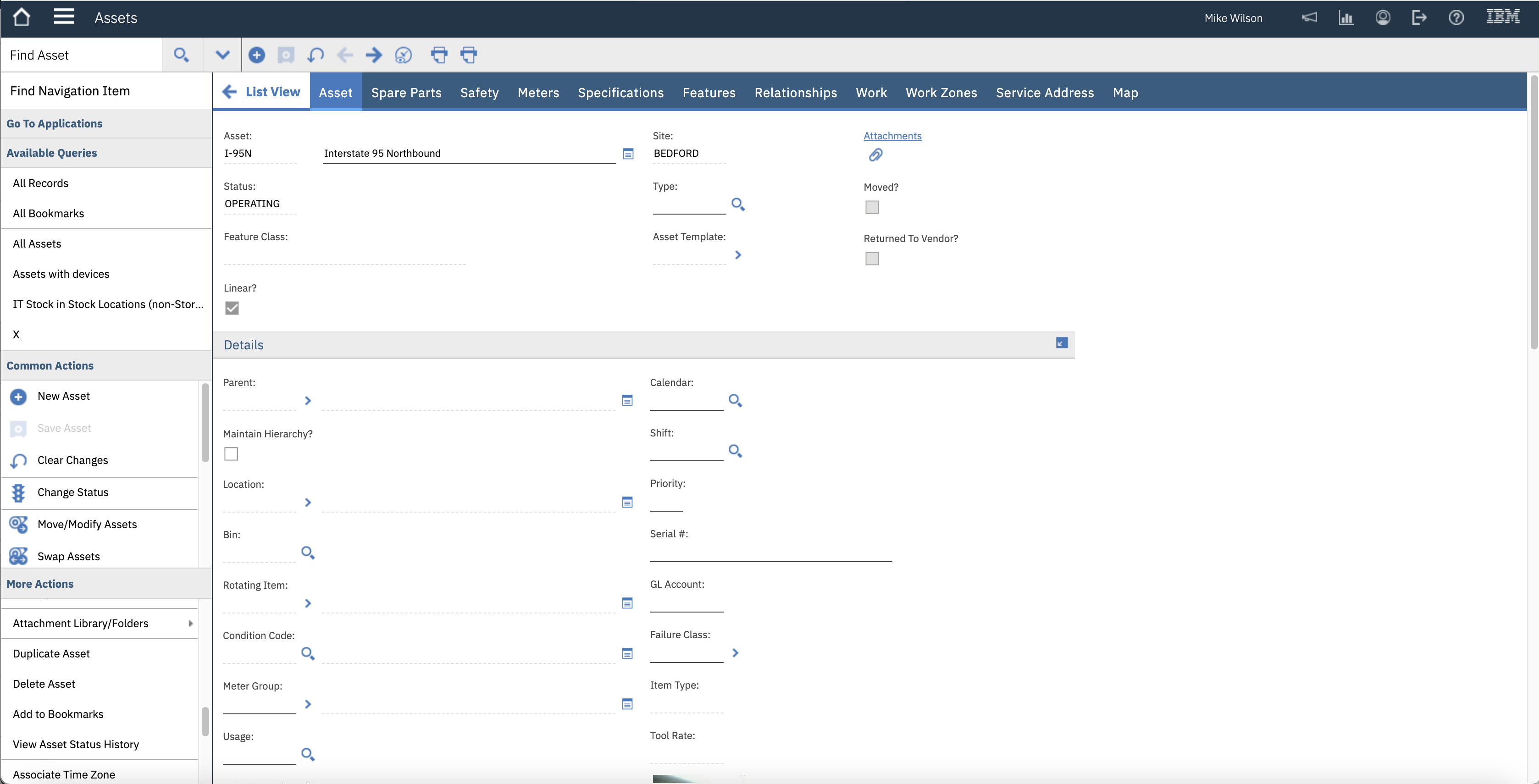Click the Bulletin Board megaphone icon

pos(1309,17)
